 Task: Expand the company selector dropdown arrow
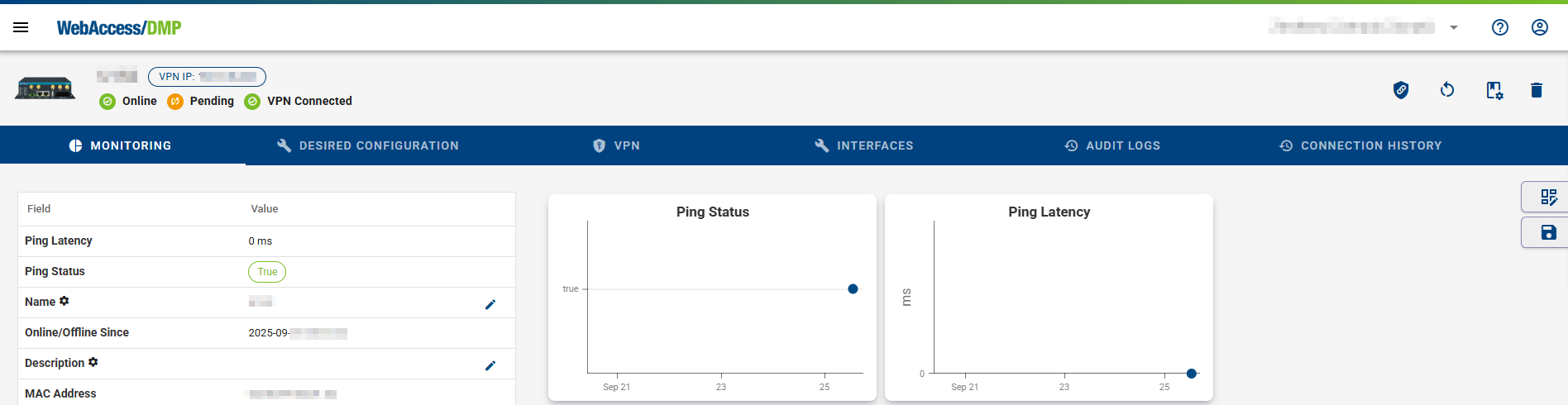[1453, 27]
